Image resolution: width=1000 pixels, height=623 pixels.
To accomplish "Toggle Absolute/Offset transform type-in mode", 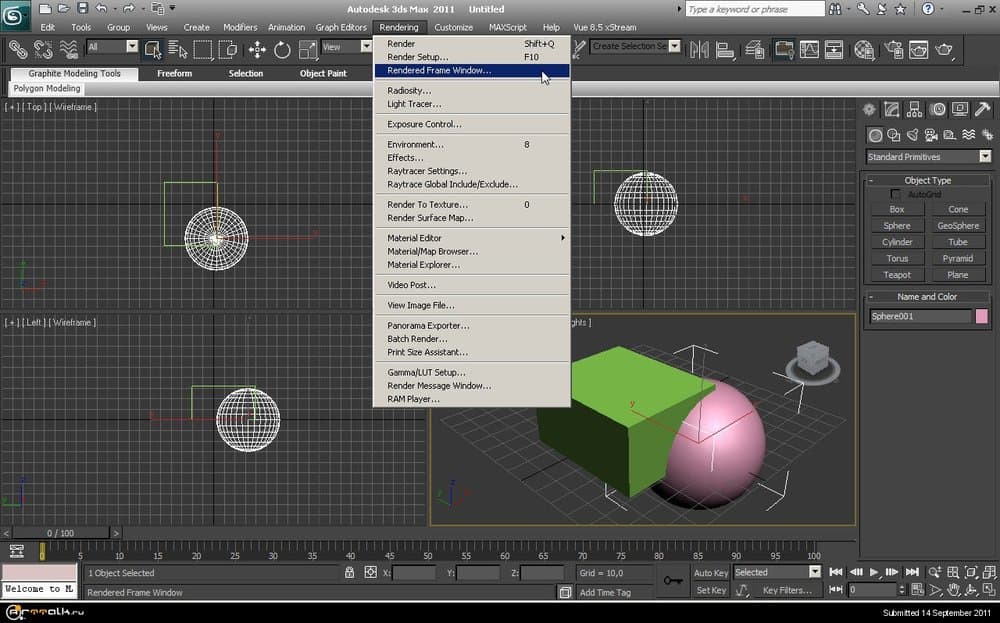I will tap(371, 572).
